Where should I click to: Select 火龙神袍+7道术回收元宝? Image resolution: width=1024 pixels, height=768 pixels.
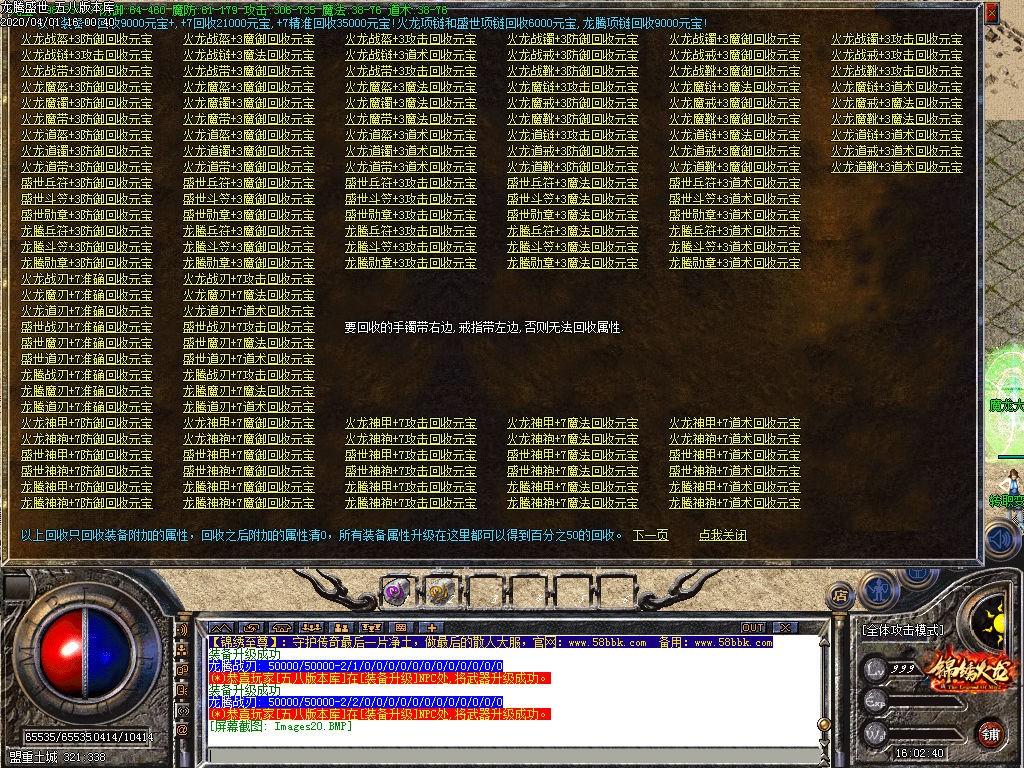click(x=734, y=440)
